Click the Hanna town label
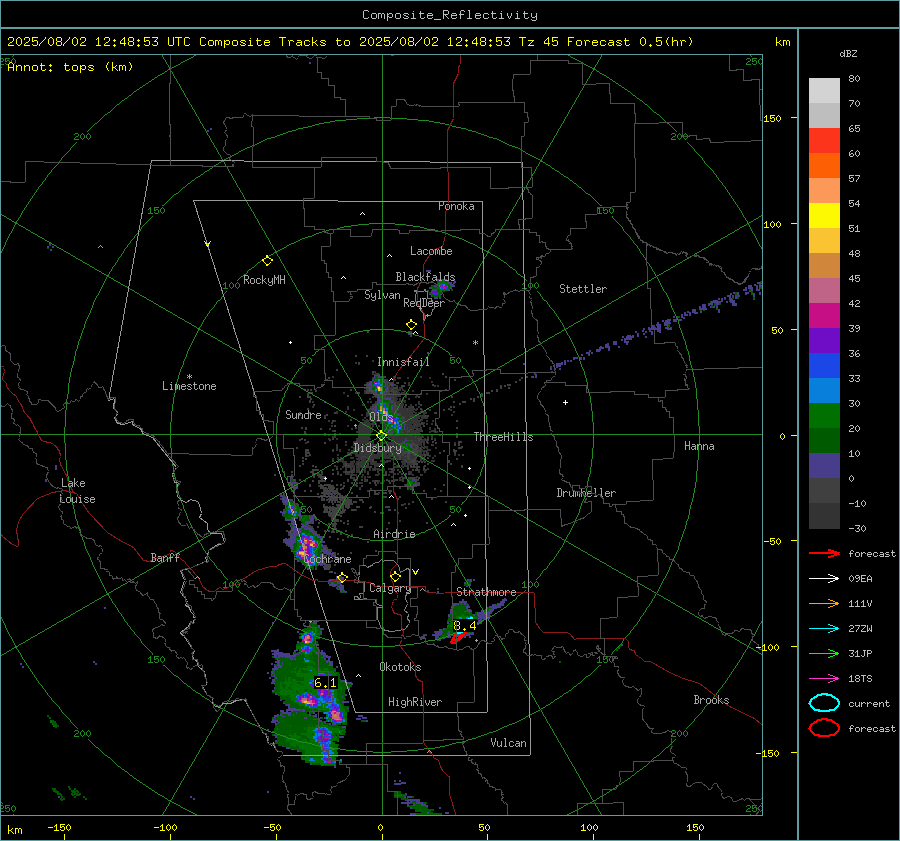The height and width of the screenshot is (841, 900). click(699, 446)
